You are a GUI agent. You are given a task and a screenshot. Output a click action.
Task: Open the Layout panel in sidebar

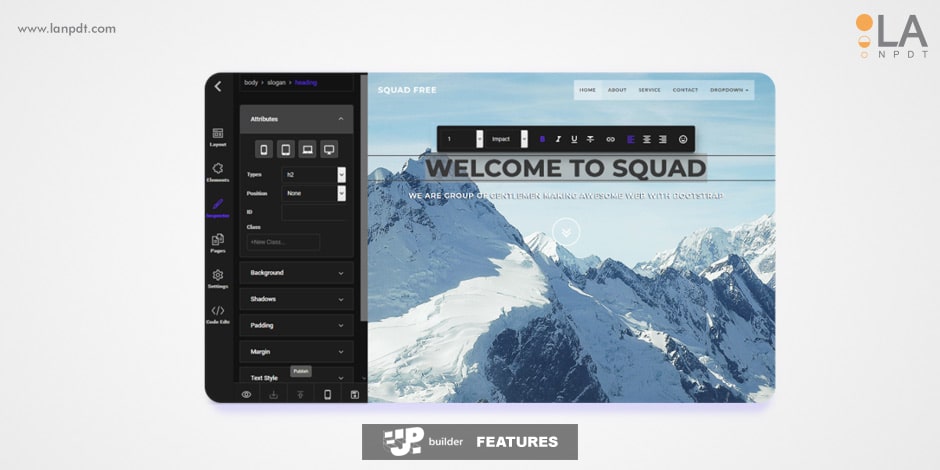(218, 136)
